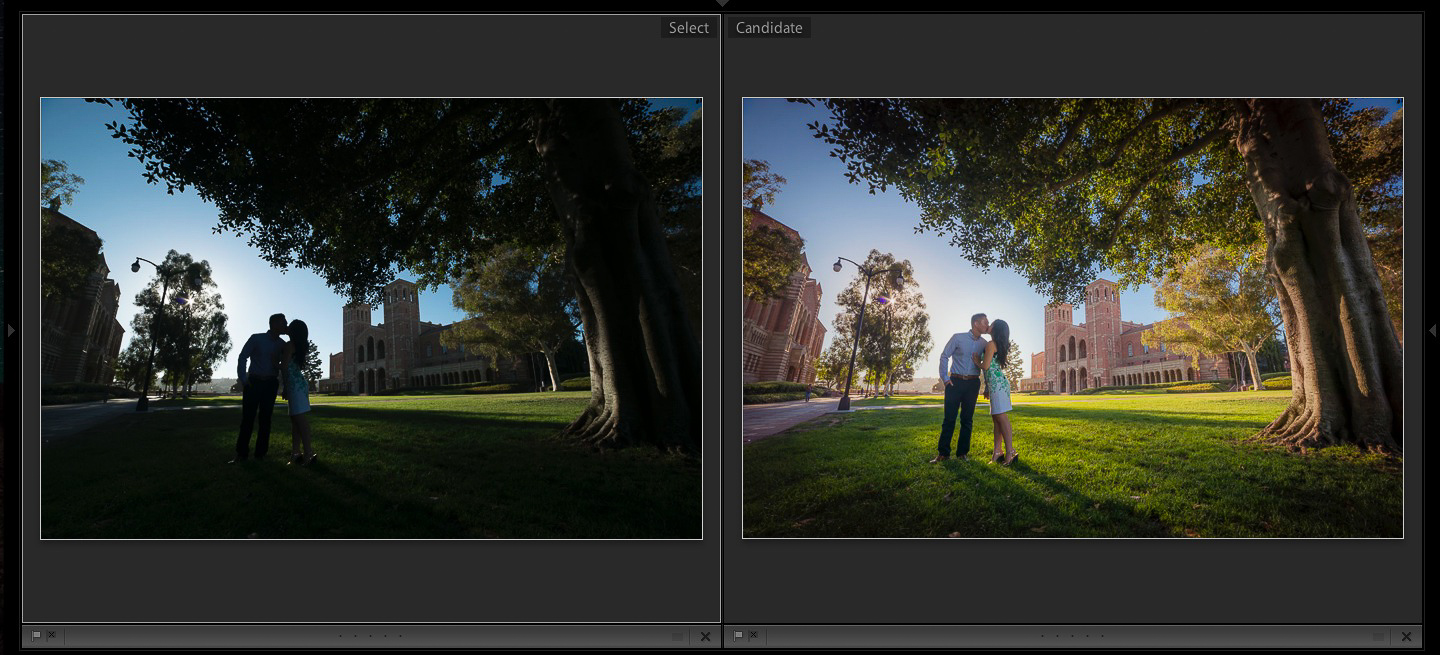Expand the top panel with the arrow
Viewport: 1440px width, 655px height.
coord(720,4)
